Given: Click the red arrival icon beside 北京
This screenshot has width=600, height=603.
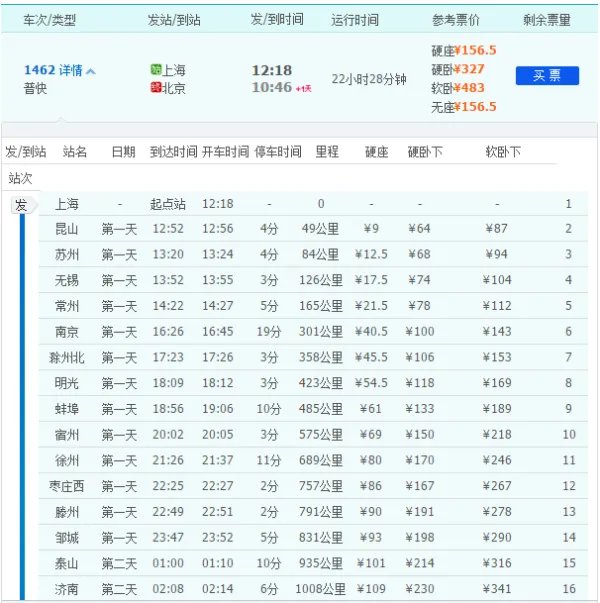Looking at the screenshot, I should click(x=155, y=87).
